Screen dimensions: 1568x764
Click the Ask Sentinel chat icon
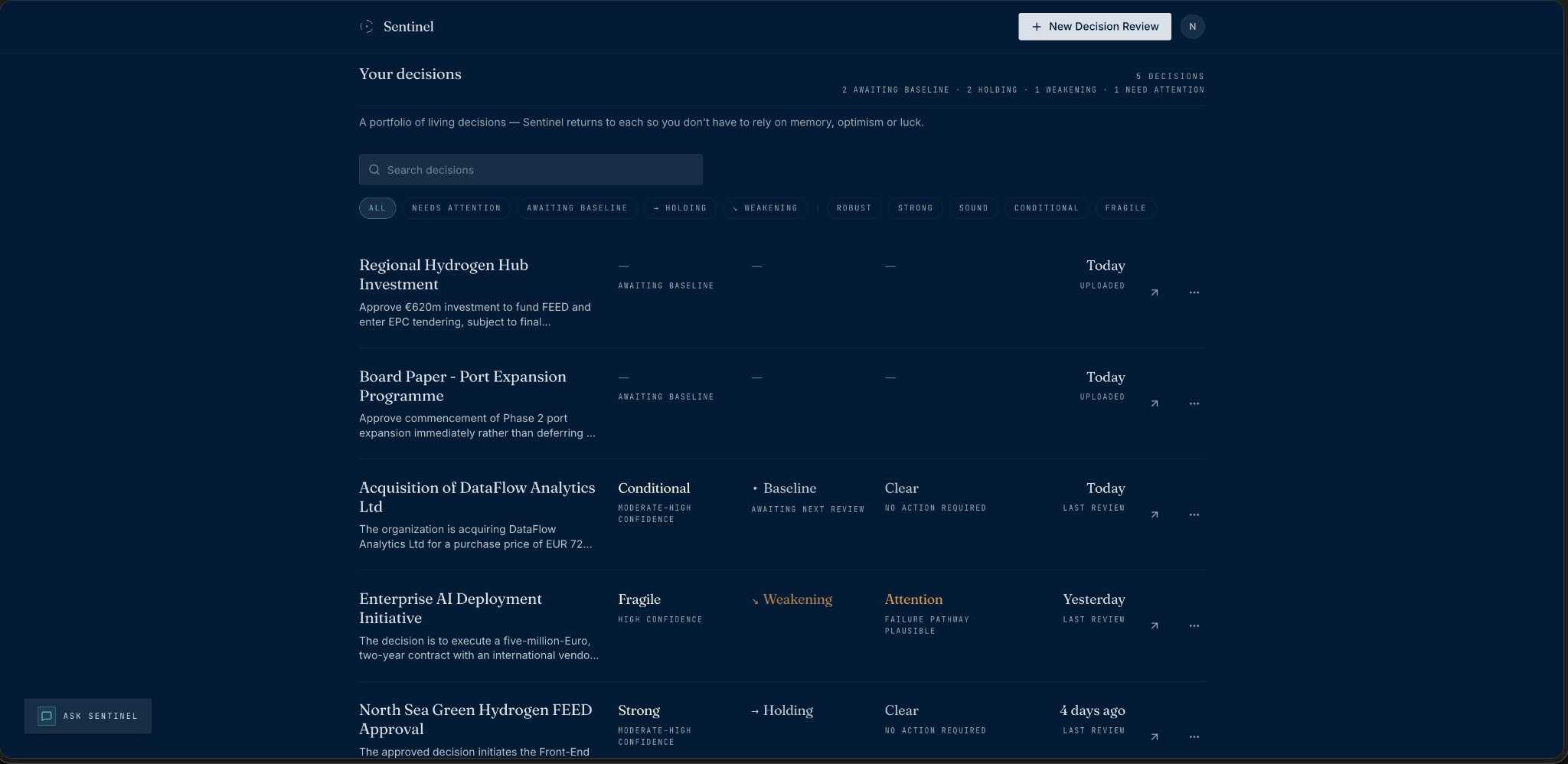(47, 716)
